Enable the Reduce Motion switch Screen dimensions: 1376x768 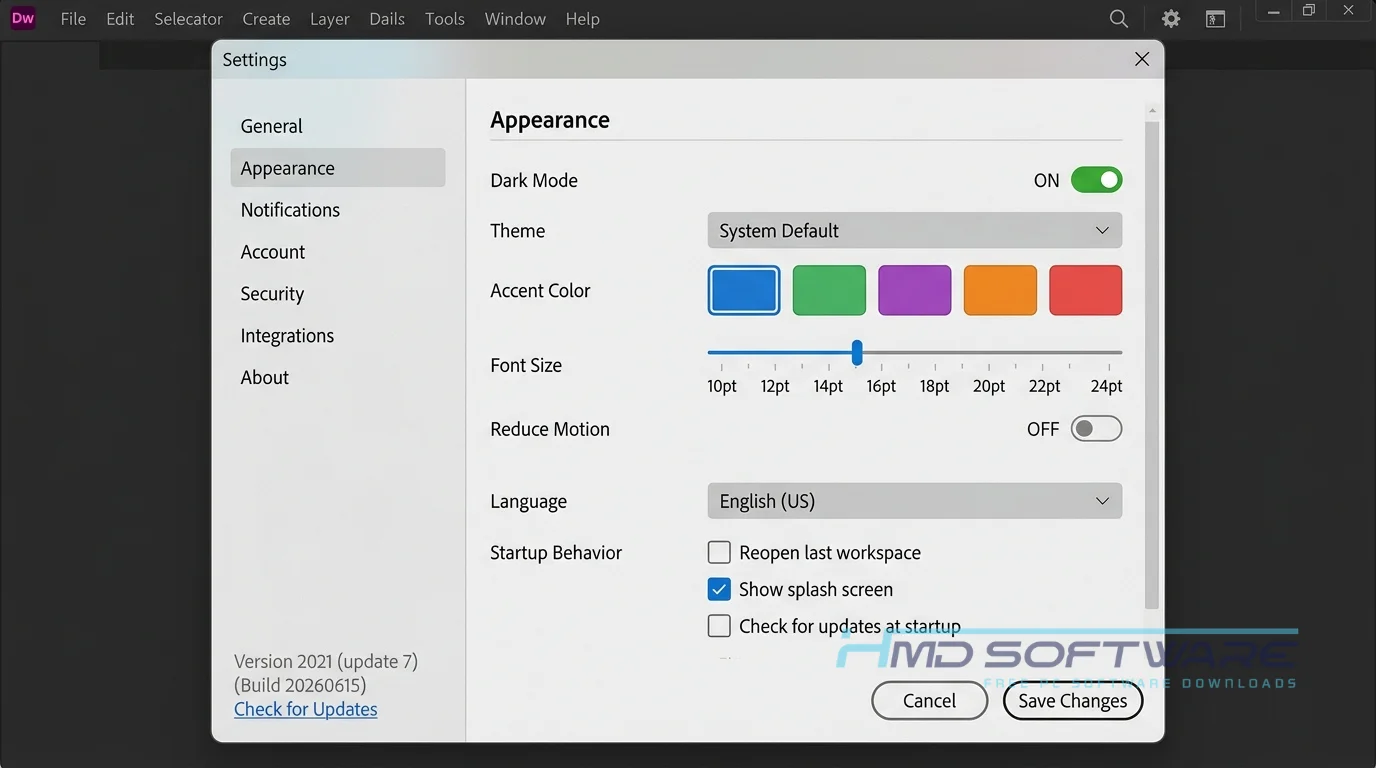point(1096,429)
